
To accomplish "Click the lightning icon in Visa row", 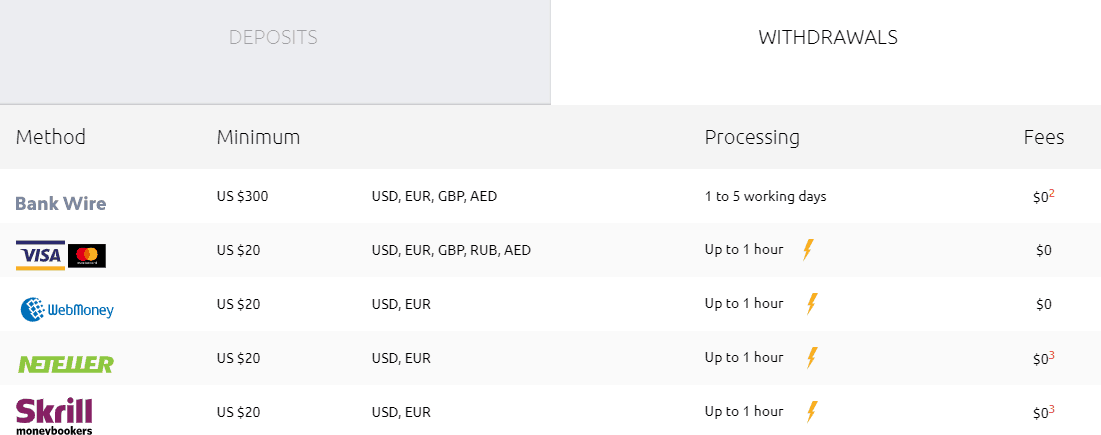I will (x=809, y=250).
